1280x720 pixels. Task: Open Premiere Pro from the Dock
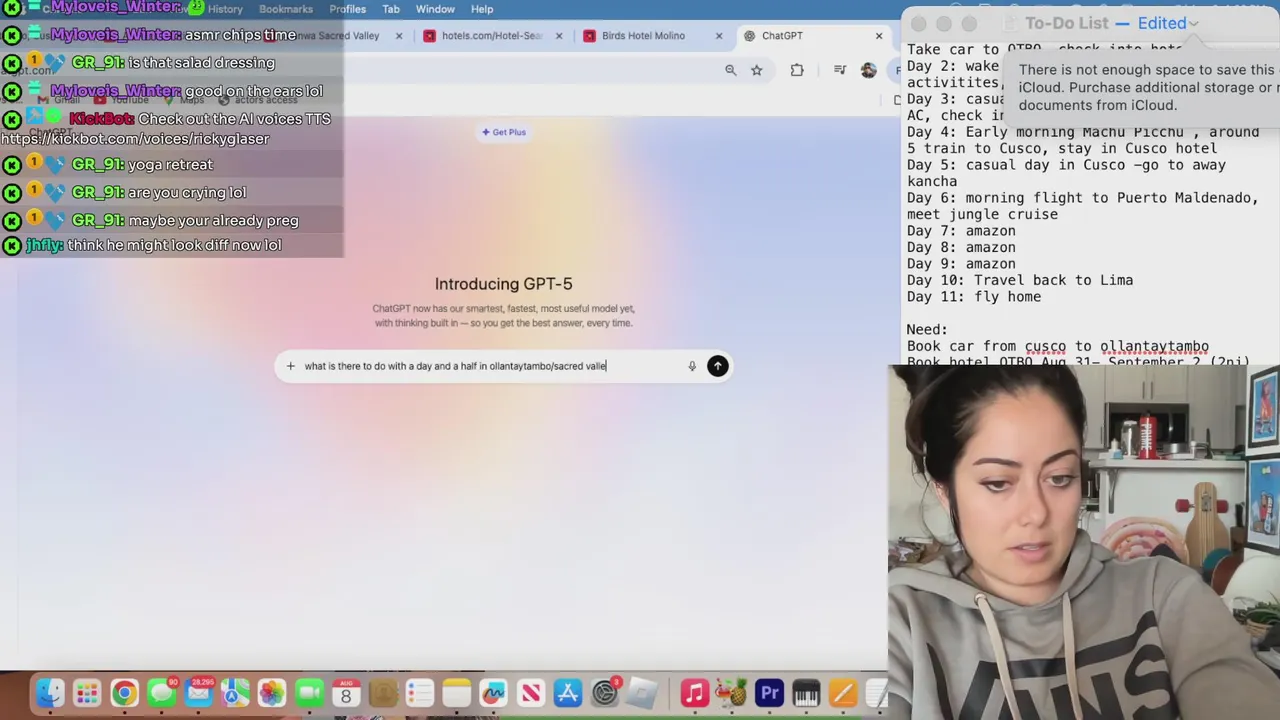(x=769, y=693)
